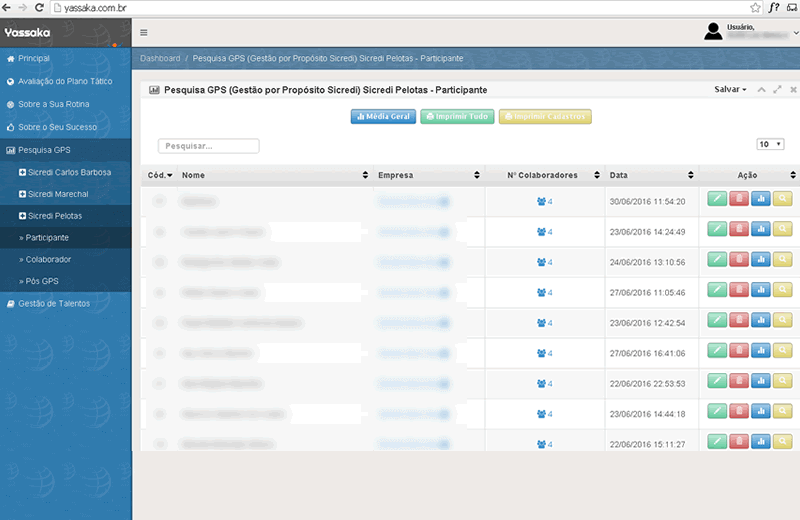Click the Média Geral button

(x=383, y=117)
